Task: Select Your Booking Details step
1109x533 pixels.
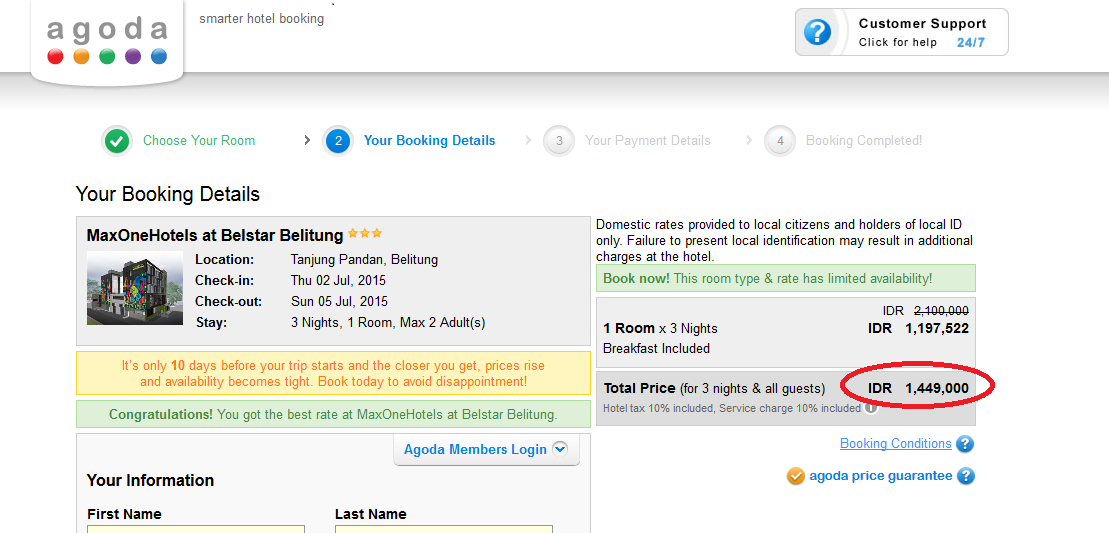Action: pyautogui.click(x=429, y=141)
